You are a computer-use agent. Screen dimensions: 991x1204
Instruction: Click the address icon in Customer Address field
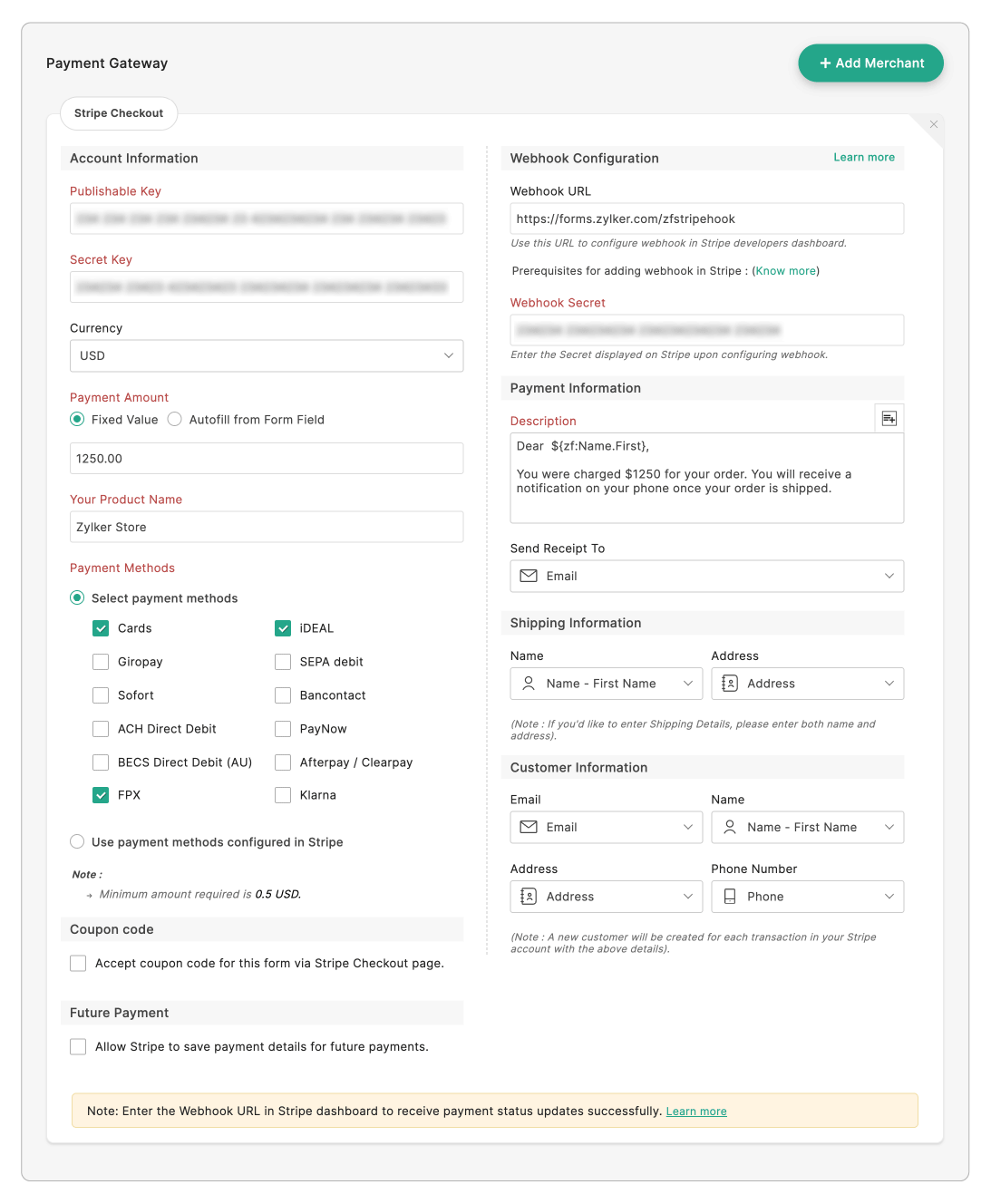click(x=529, y=897)
